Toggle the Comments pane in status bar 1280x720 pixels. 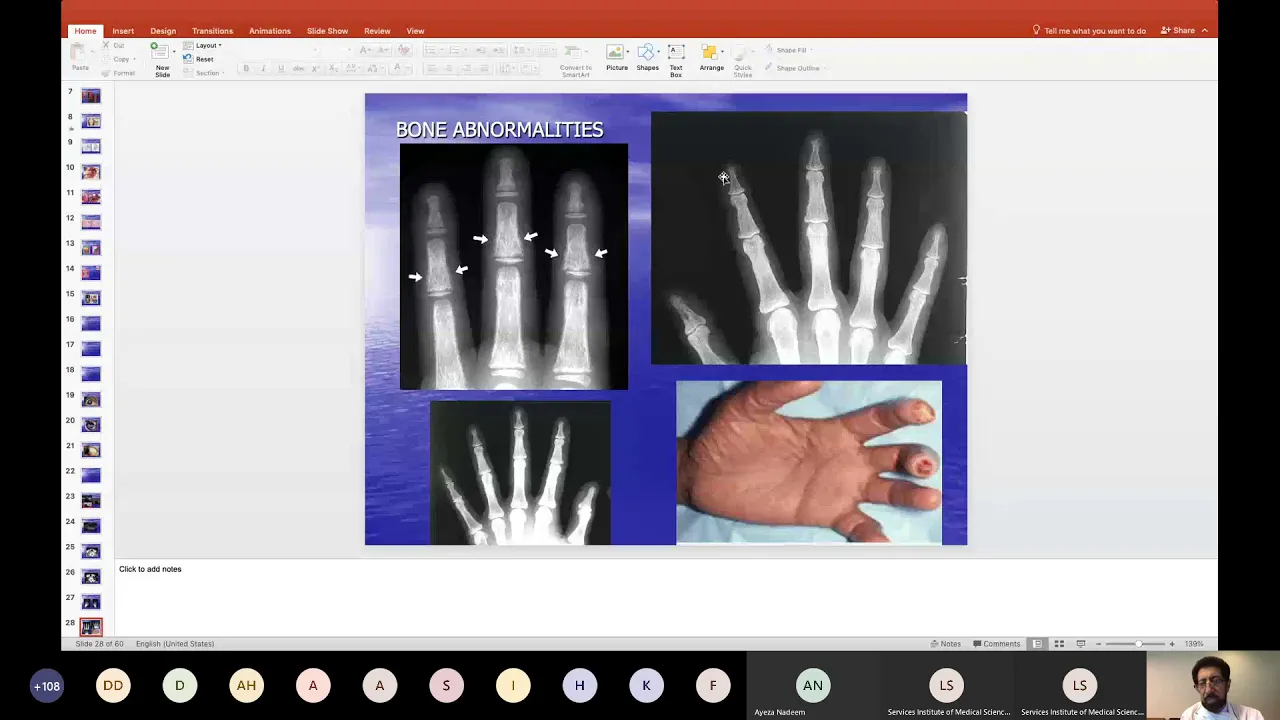996,644
